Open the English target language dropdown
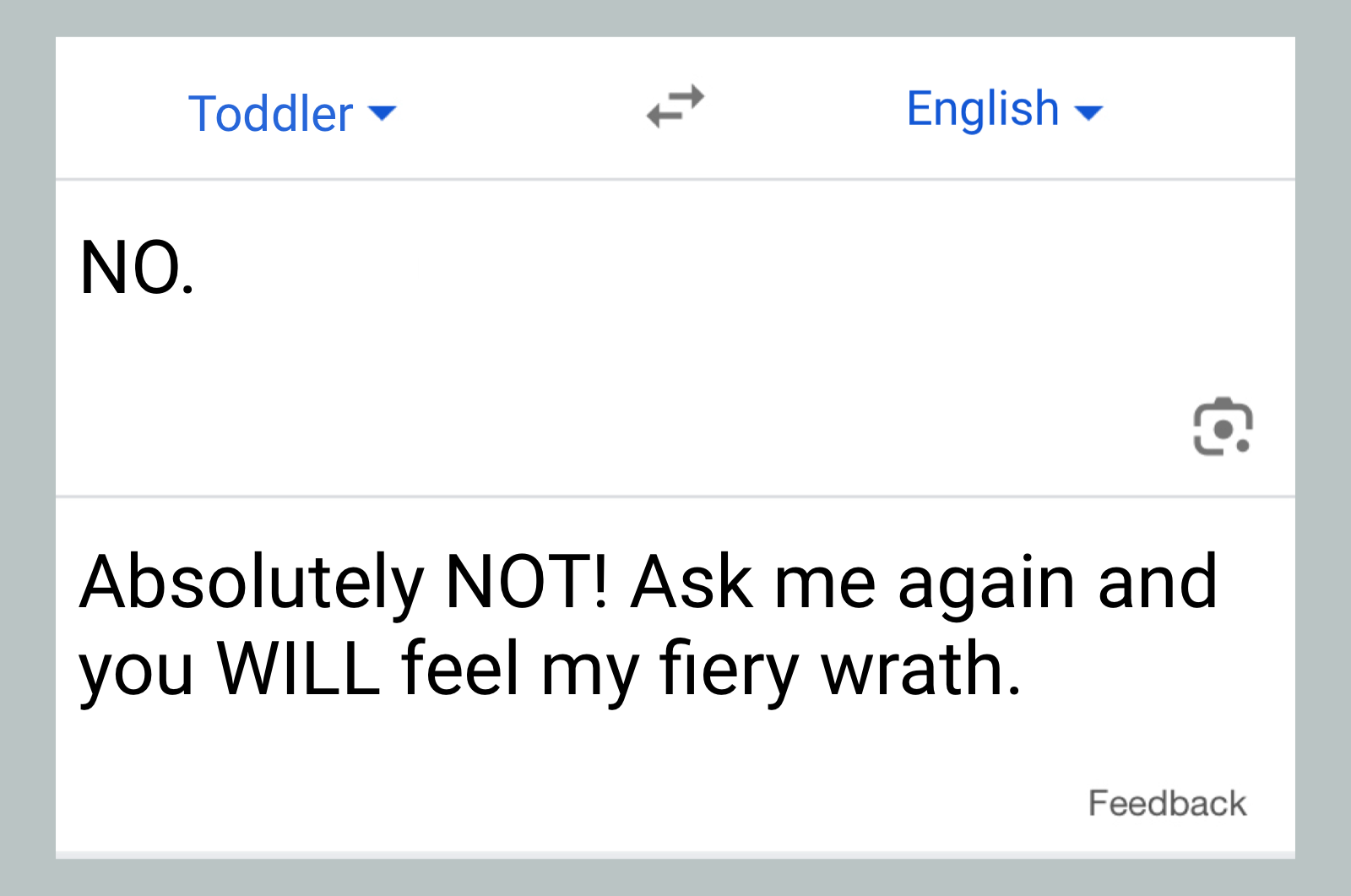The height and width of the screenshot is (896, 1351). click(x=982, y=109)
